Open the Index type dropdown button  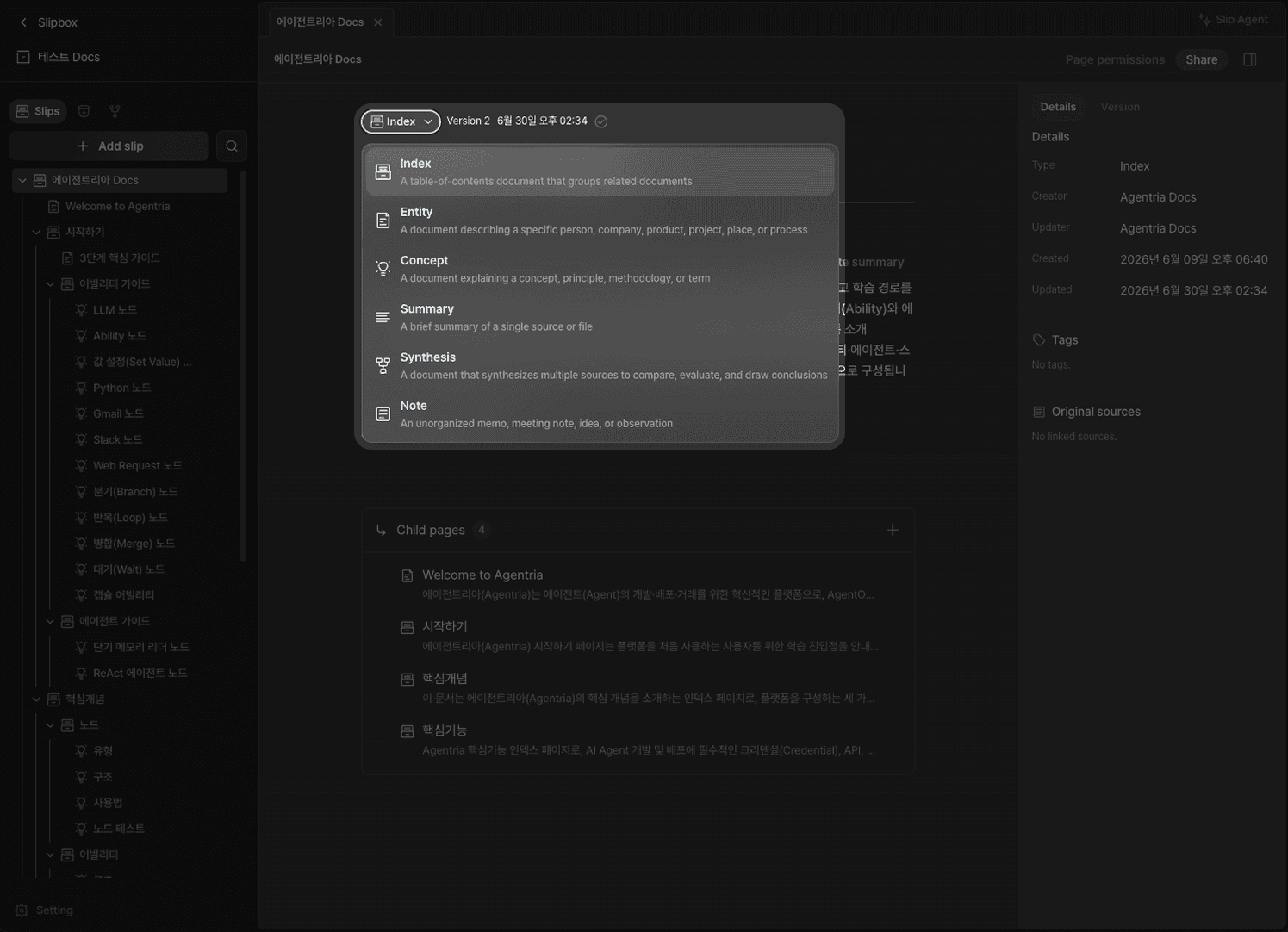click(401, 121)
